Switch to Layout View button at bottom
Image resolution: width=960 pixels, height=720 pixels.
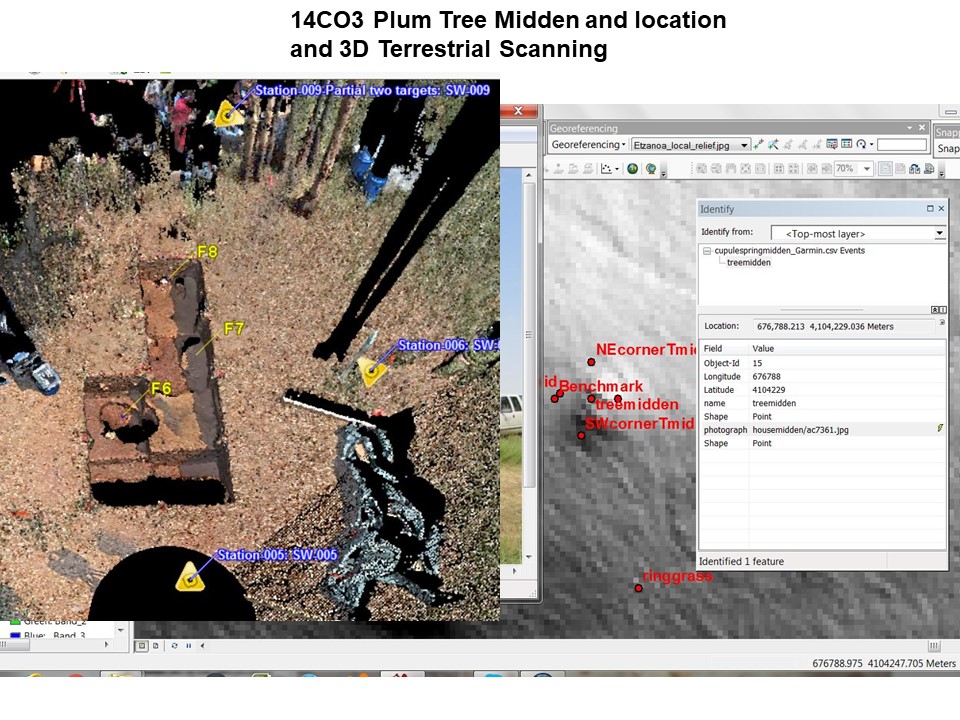157,645
